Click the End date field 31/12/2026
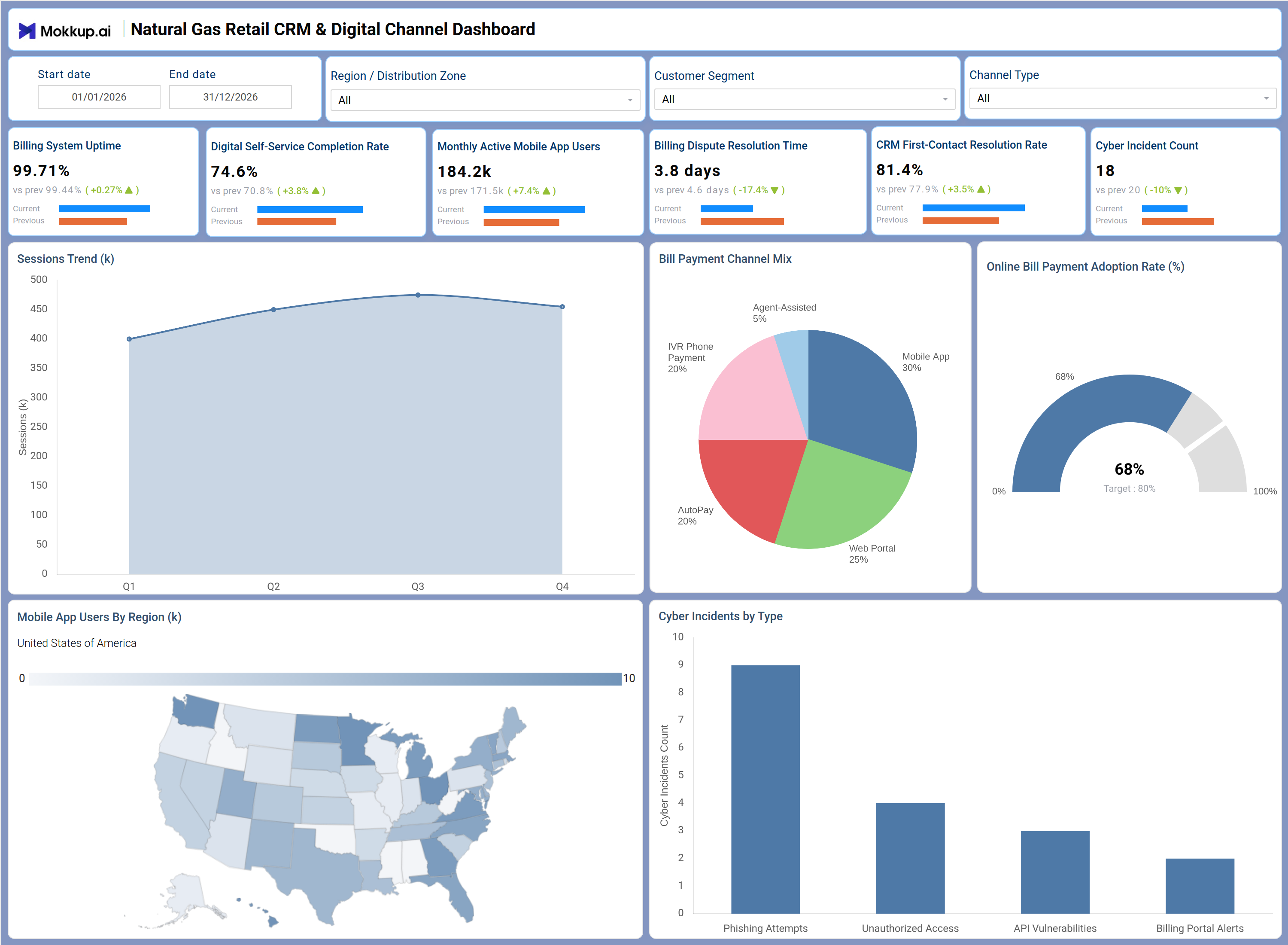The width and height of the screenshot is (1288, 945). (231, 97)
